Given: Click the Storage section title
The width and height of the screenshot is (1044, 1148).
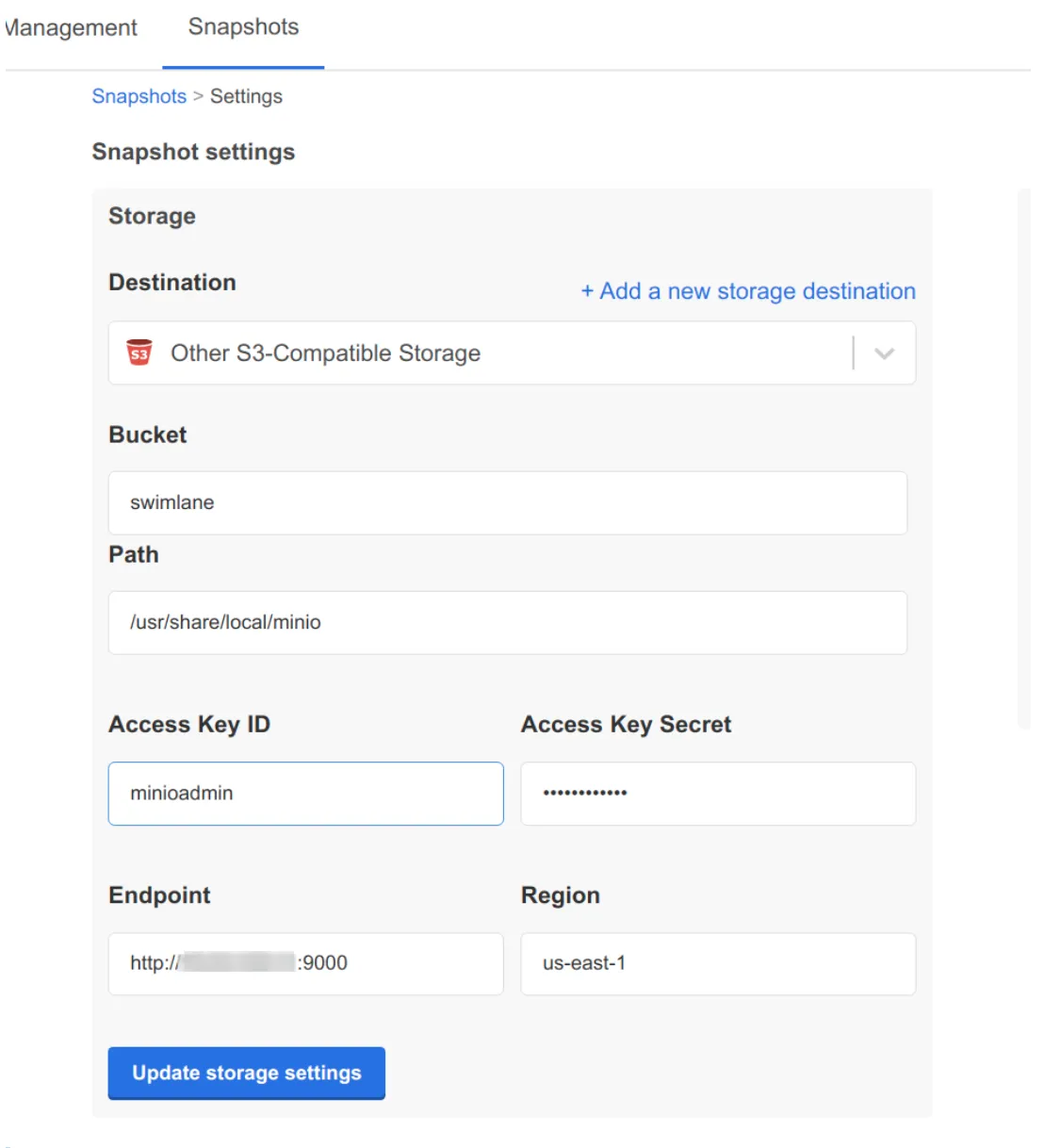Looking at the screenshot, I should pos(152,216).
